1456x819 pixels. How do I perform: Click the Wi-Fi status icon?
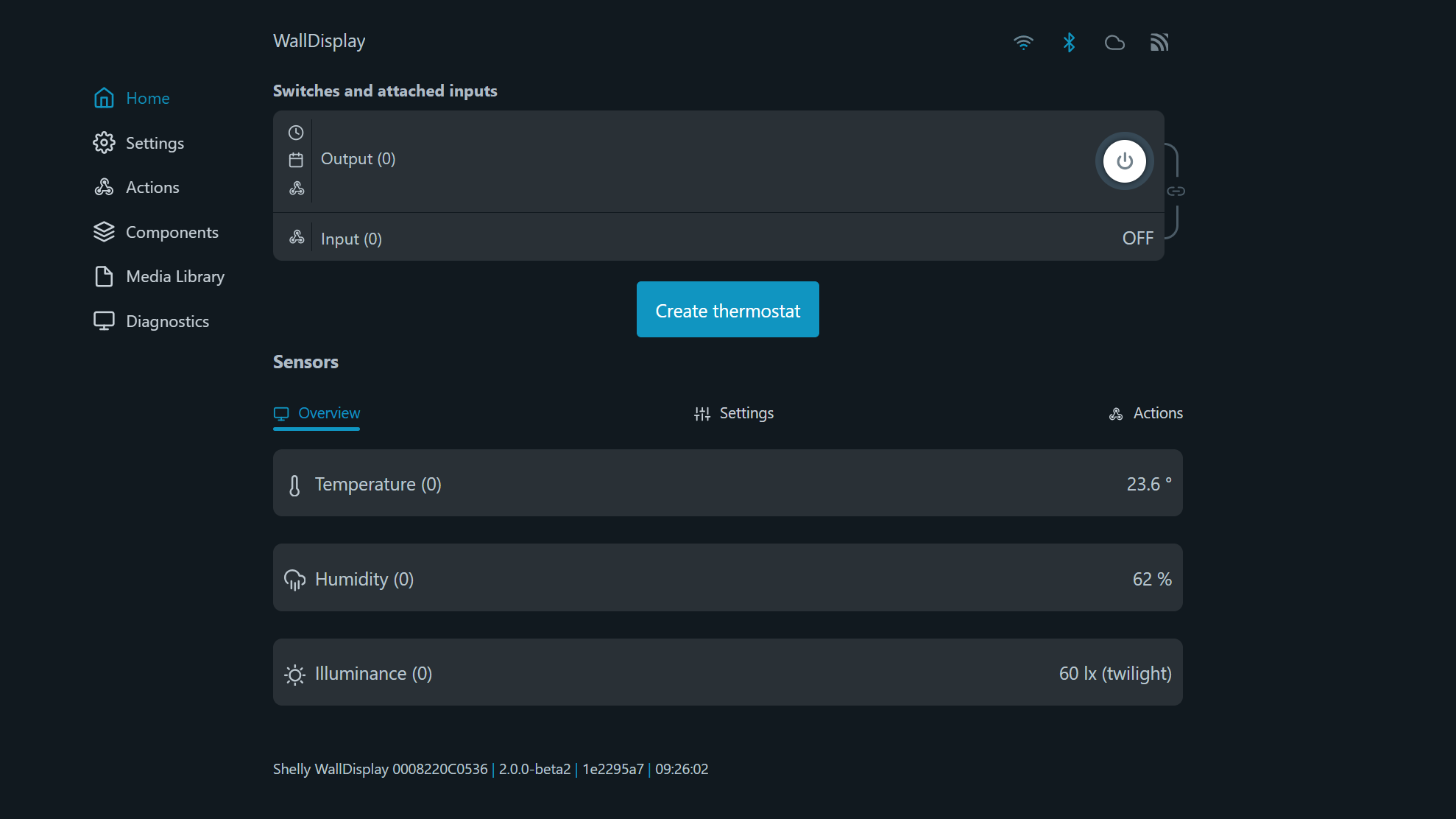click(1023, 42)
